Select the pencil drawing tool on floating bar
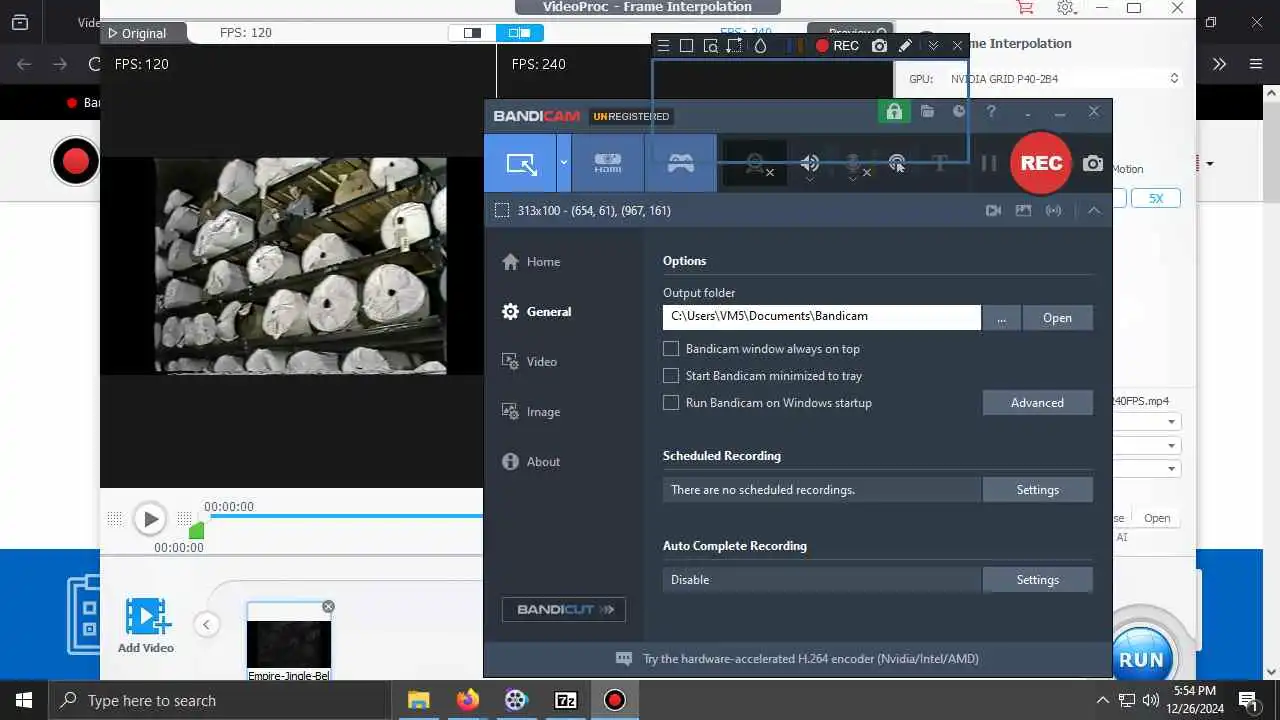1280x720 pixels. (905, 46)
